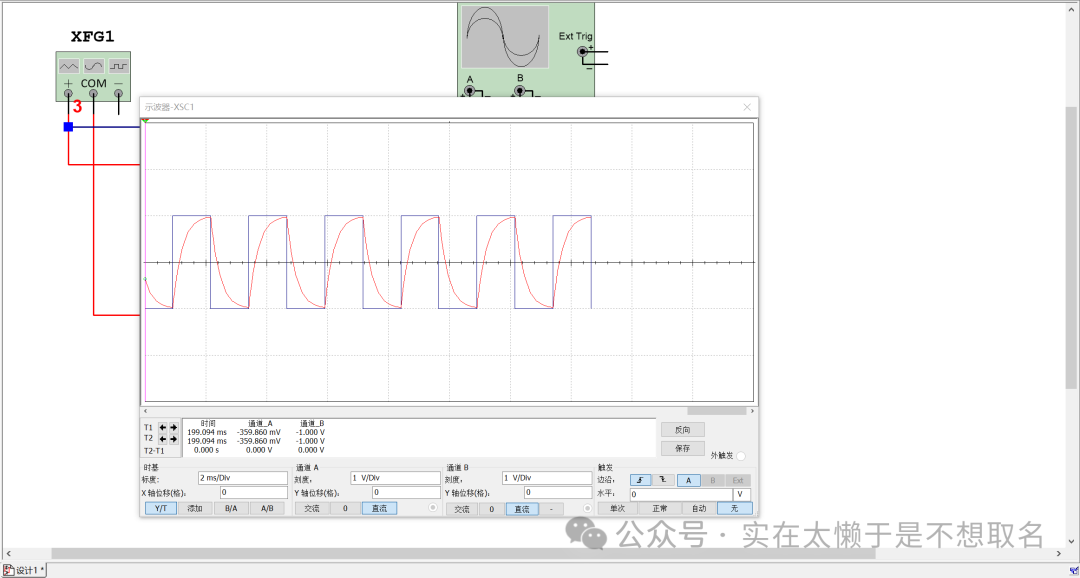Open Channel A 1 V/Div scale field
The width and height of the screenshot is (1080, 578).
pos(394,478)
